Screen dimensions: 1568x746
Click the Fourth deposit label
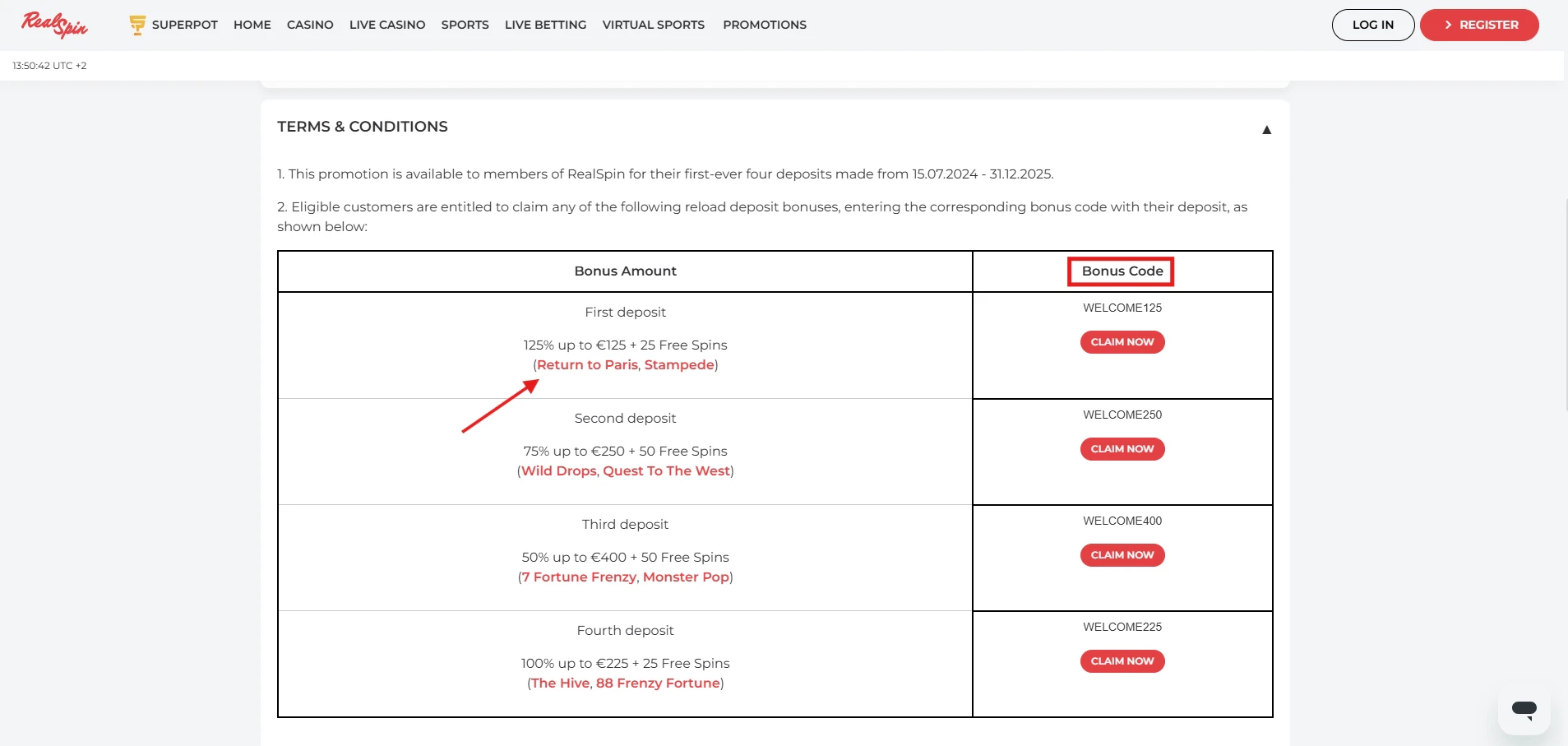(x=626, y=630)
